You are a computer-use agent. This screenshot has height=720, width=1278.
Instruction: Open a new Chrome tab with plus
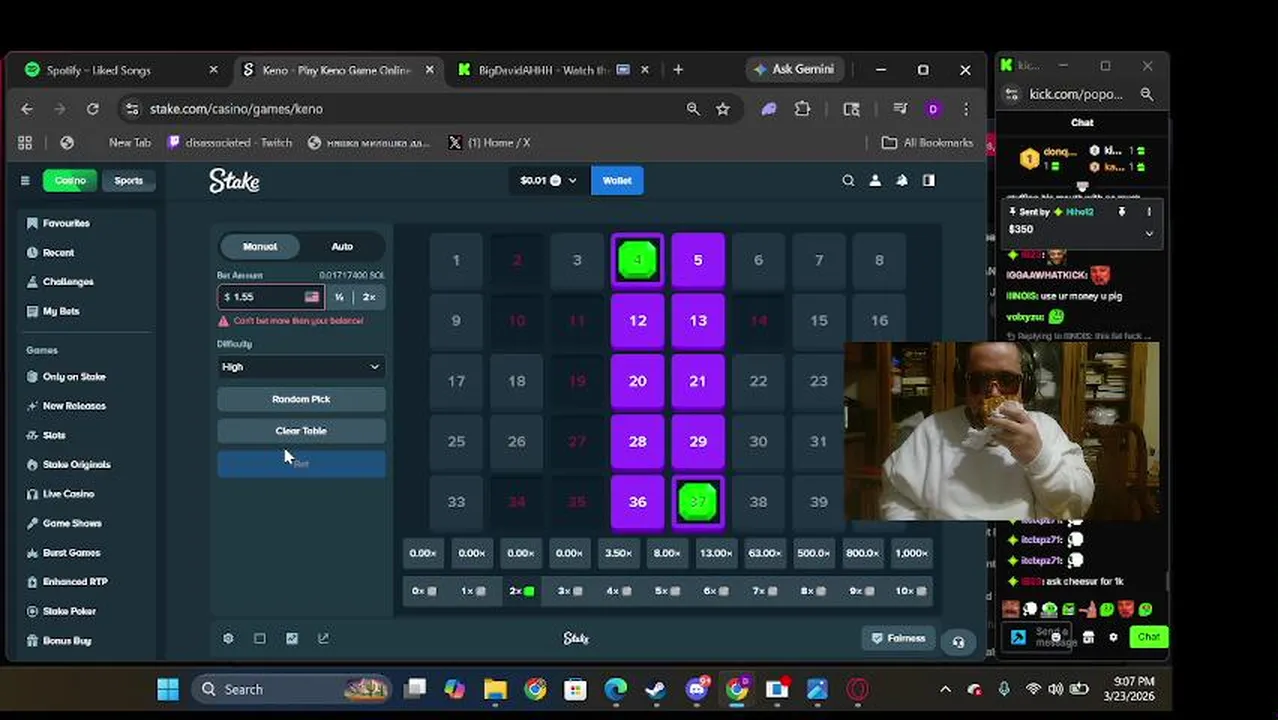pyautogui.click(x=678, y=70)
